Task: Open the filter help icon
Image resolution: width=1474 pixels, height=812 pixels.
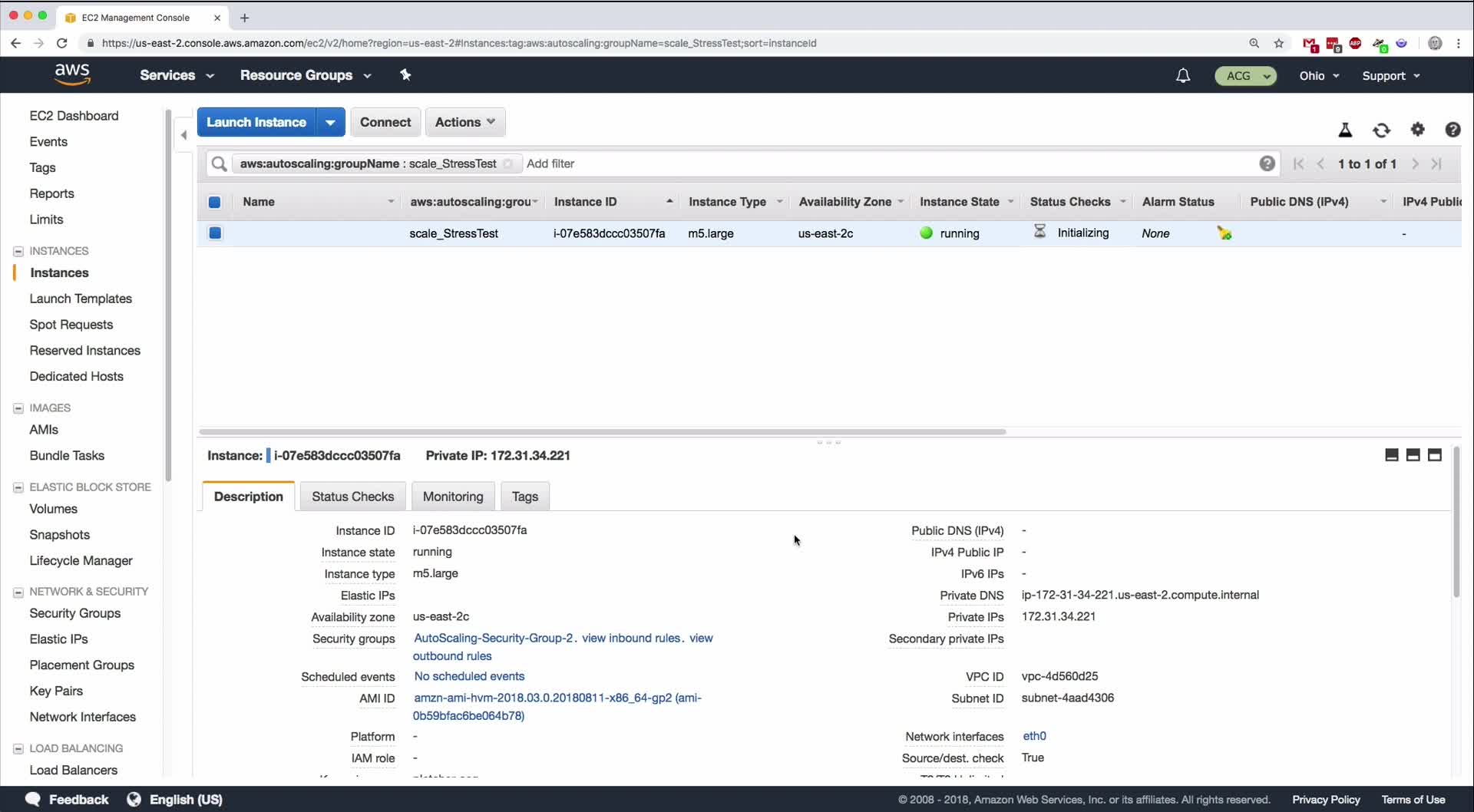Action: tap(1267, 163)
